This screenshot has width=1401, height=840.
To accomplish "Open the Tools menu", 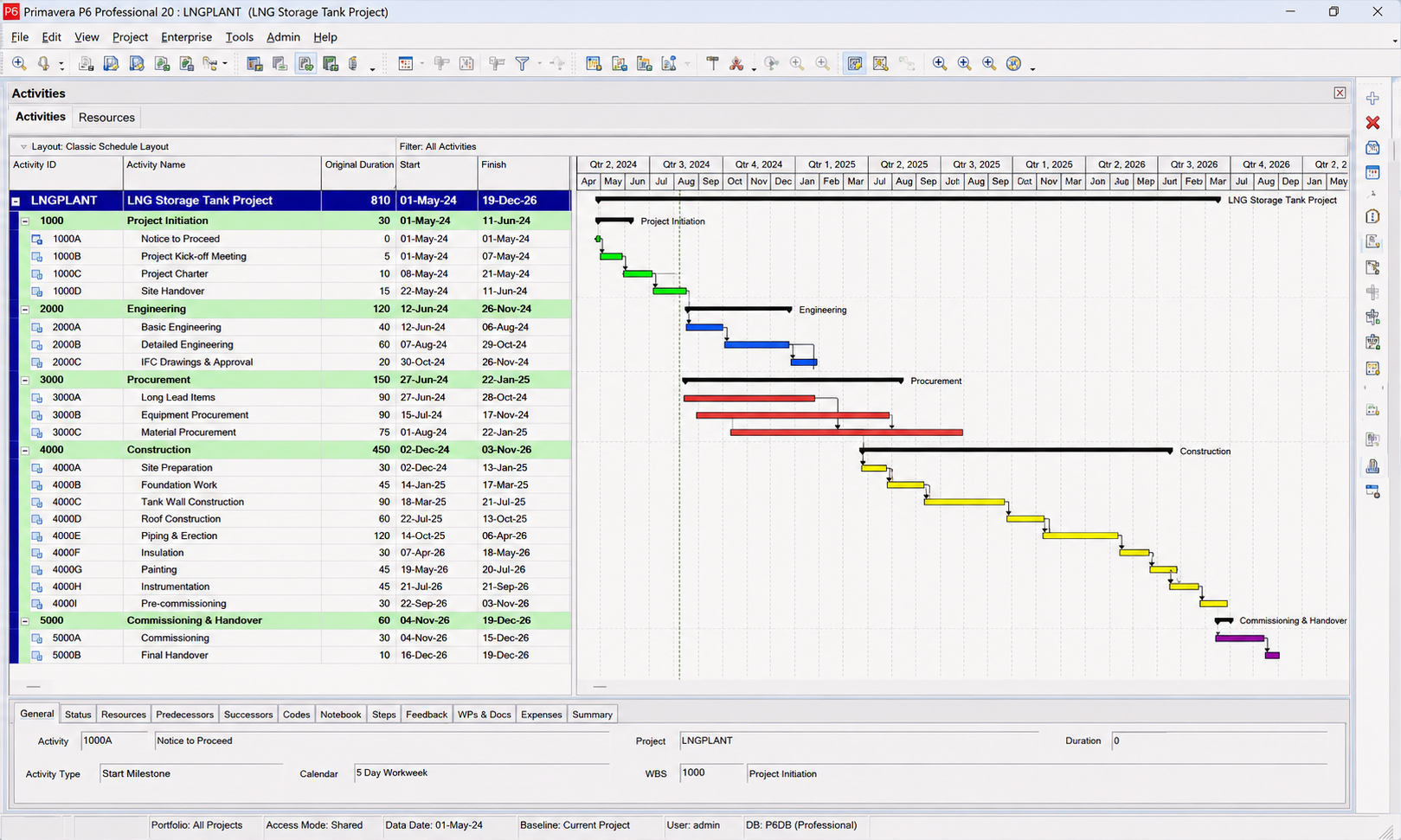I will point(239,37).
